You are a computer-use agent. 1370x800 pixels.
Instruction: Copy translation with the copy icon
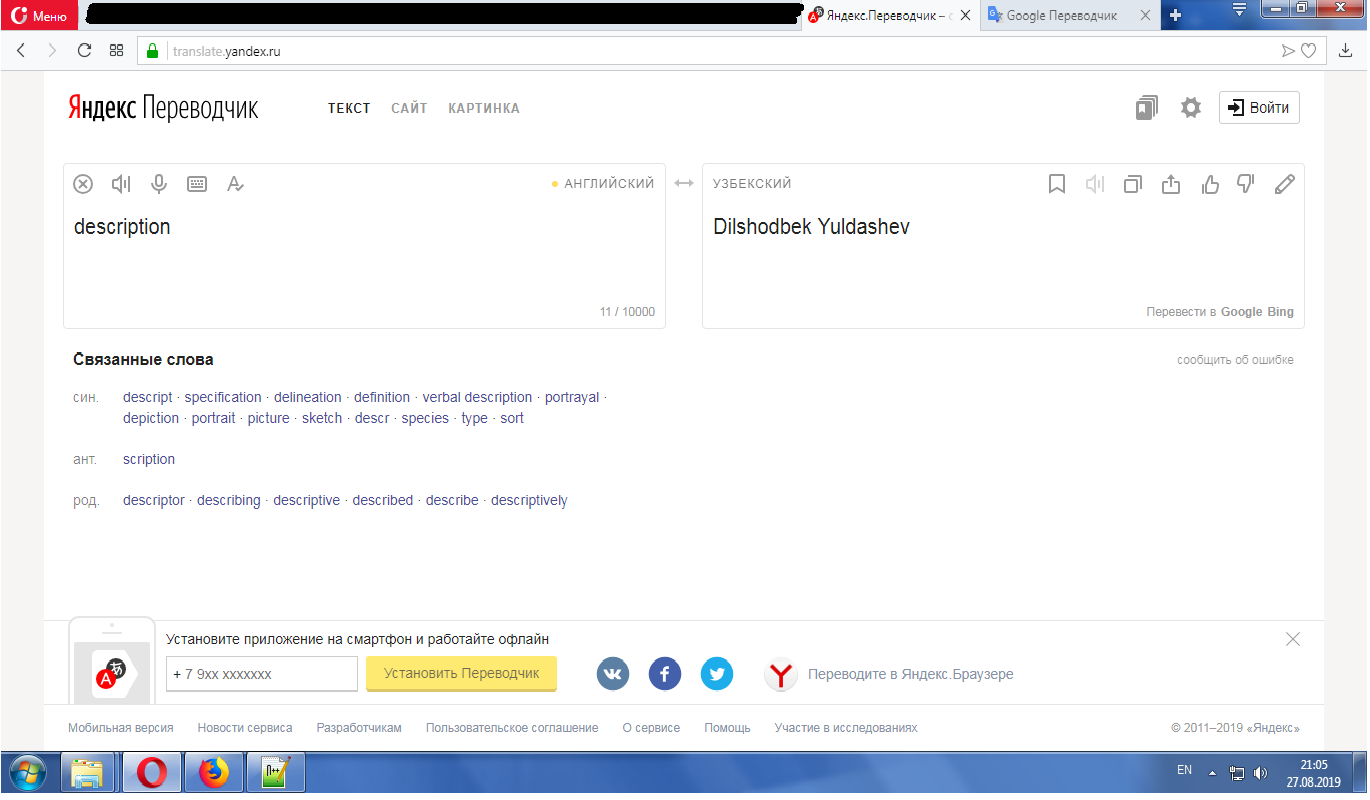(1133, 184)
